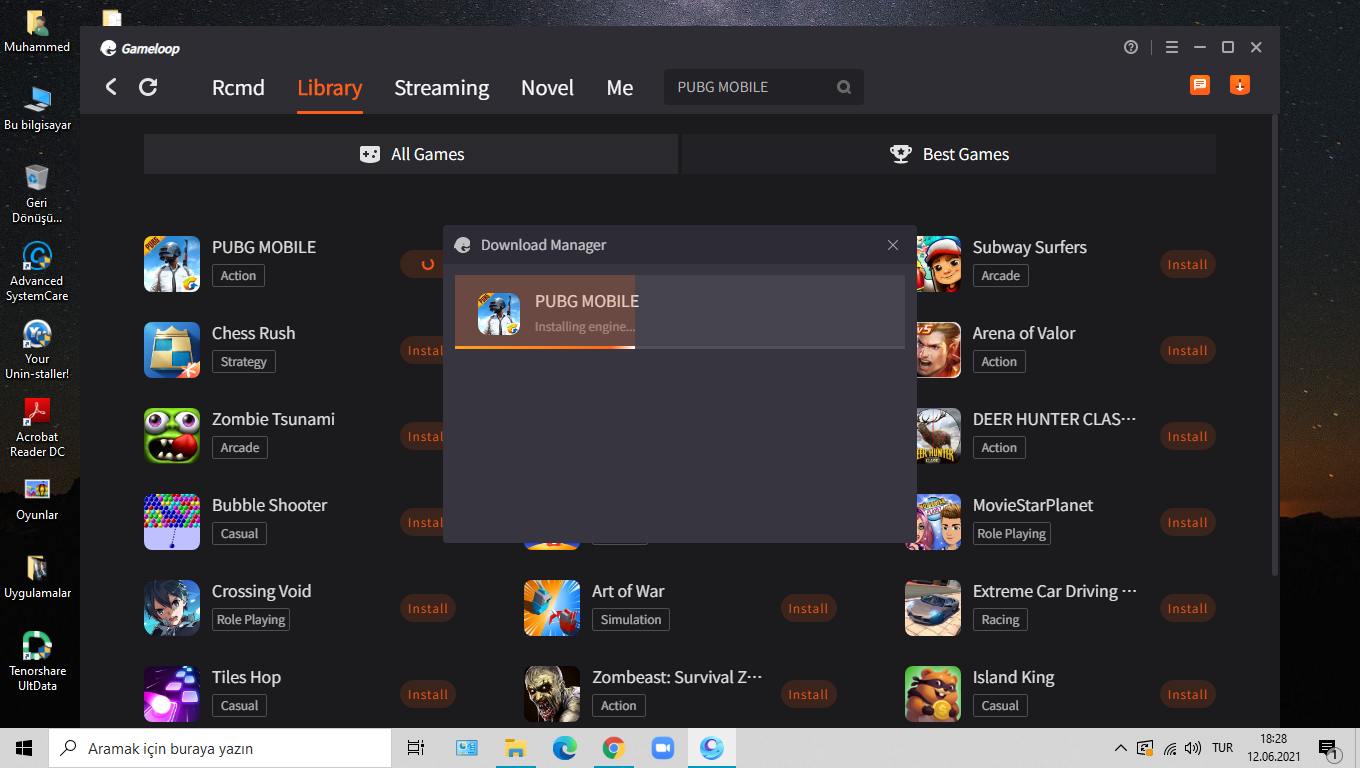Install Tiles Hop
This screenshot has height=768, width=1360.
pos(428,695)
